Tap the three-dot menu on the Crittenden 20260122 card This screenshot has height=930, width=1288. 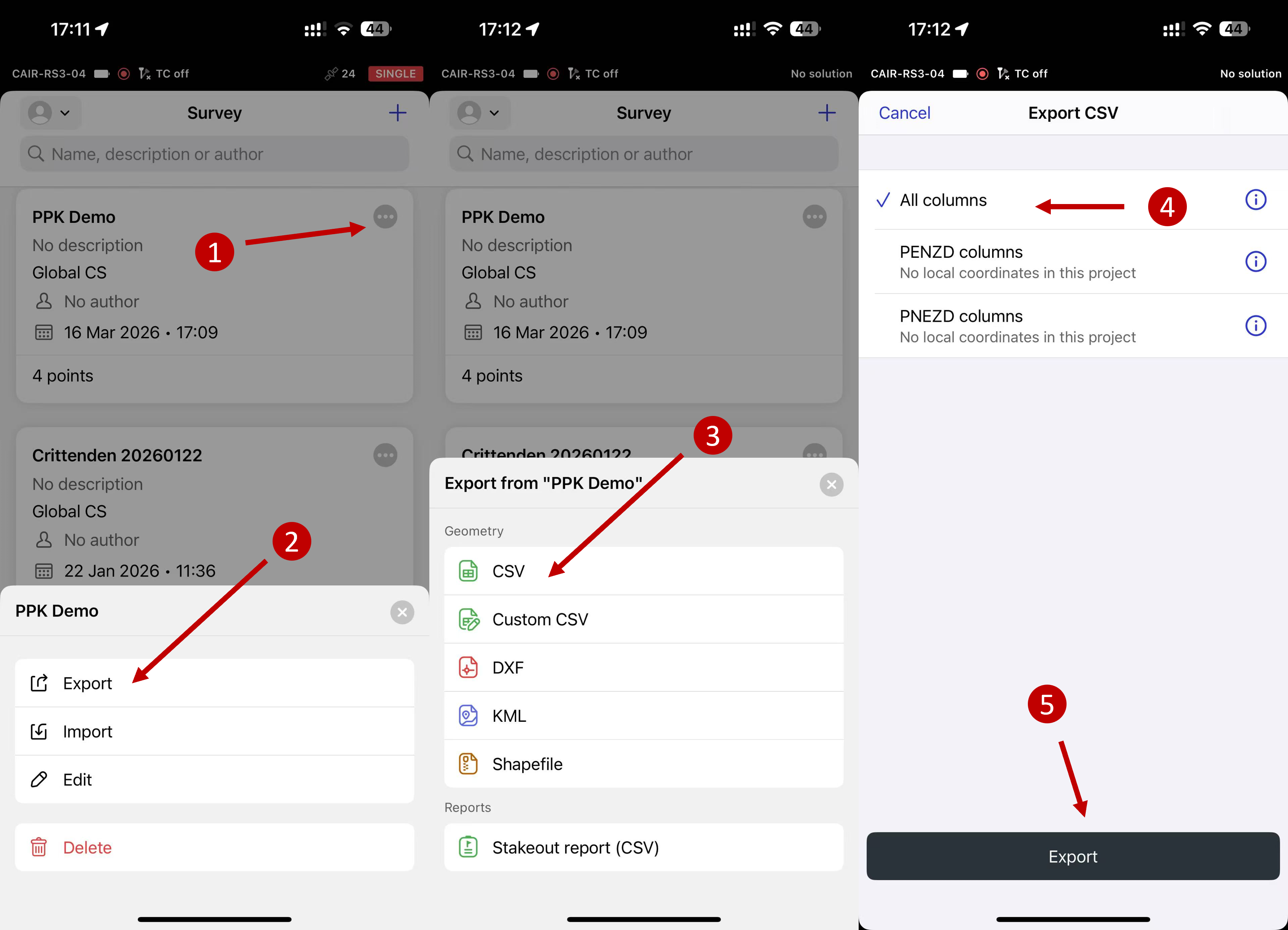385,455
